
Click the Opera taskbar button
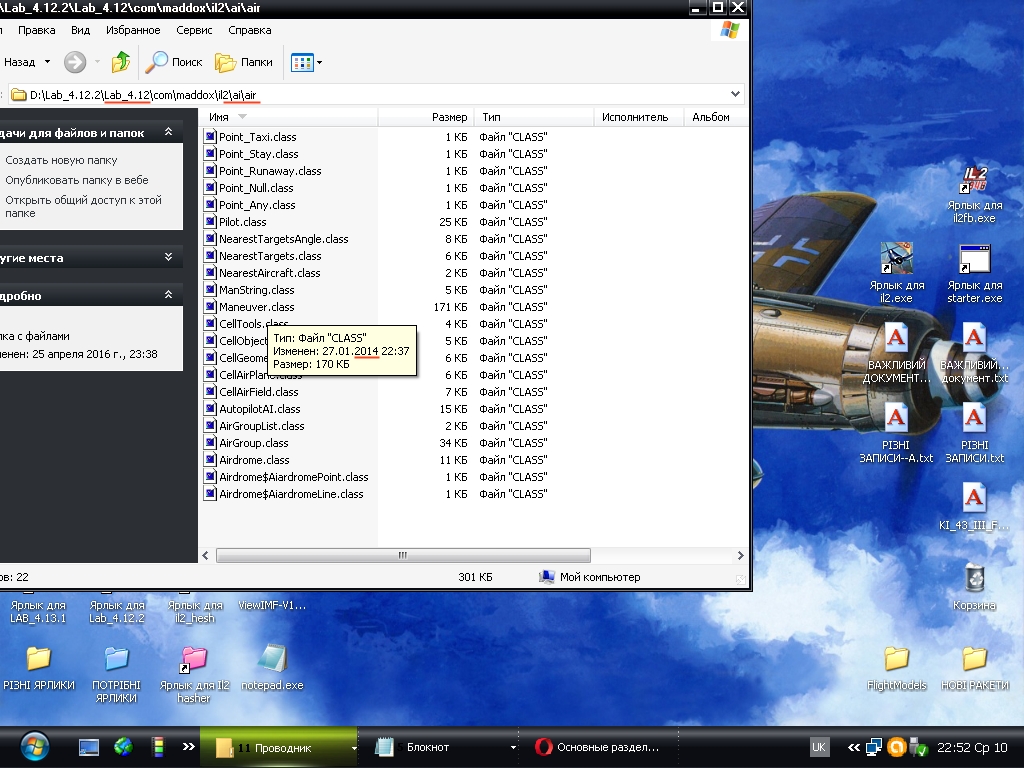coord(597,747)
